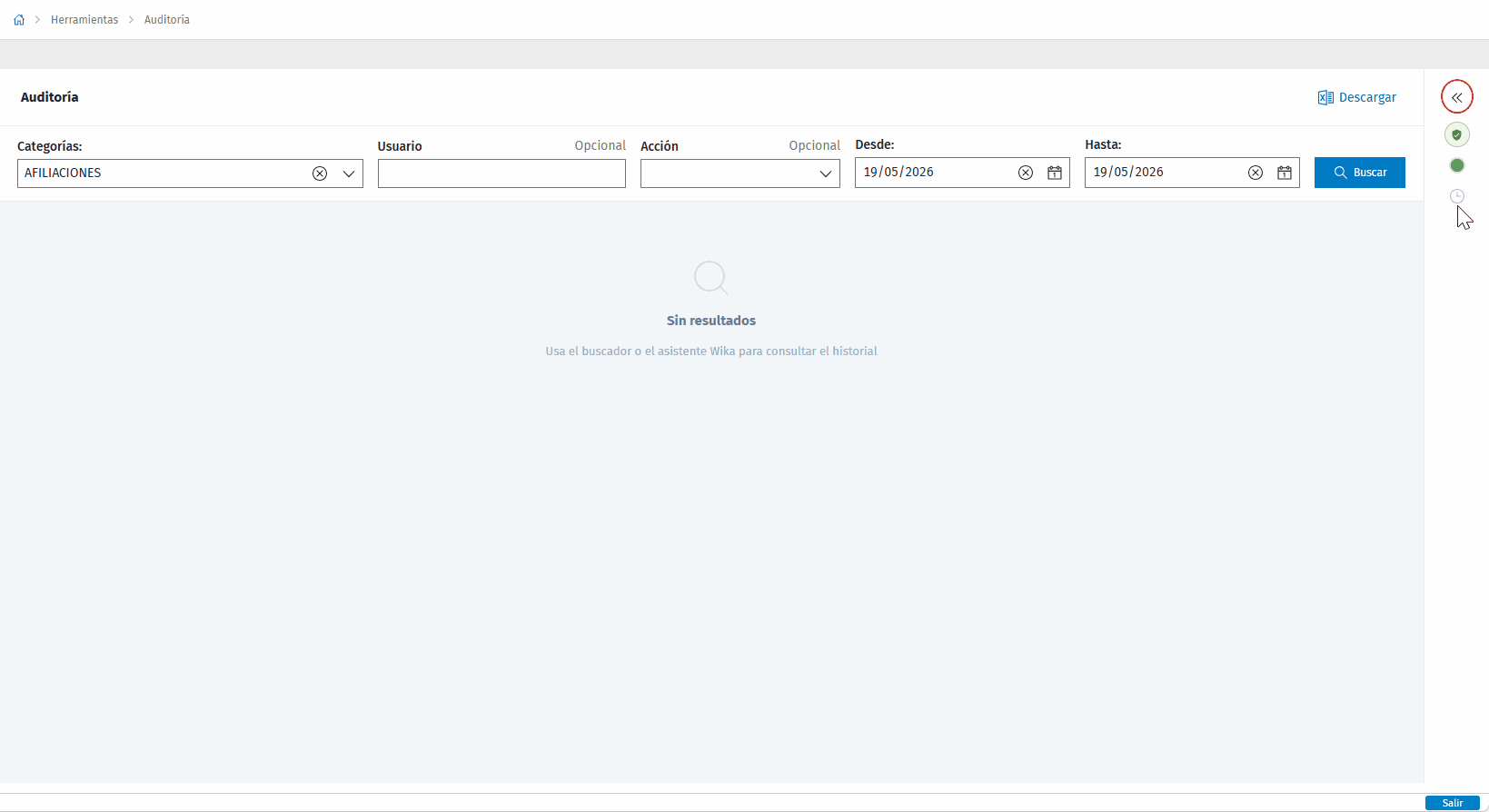Viewport: 1489px width, 812px height.
Task: Go to the home breadcrumb icon
Action: pyautogui.click(x=19, y=20)
